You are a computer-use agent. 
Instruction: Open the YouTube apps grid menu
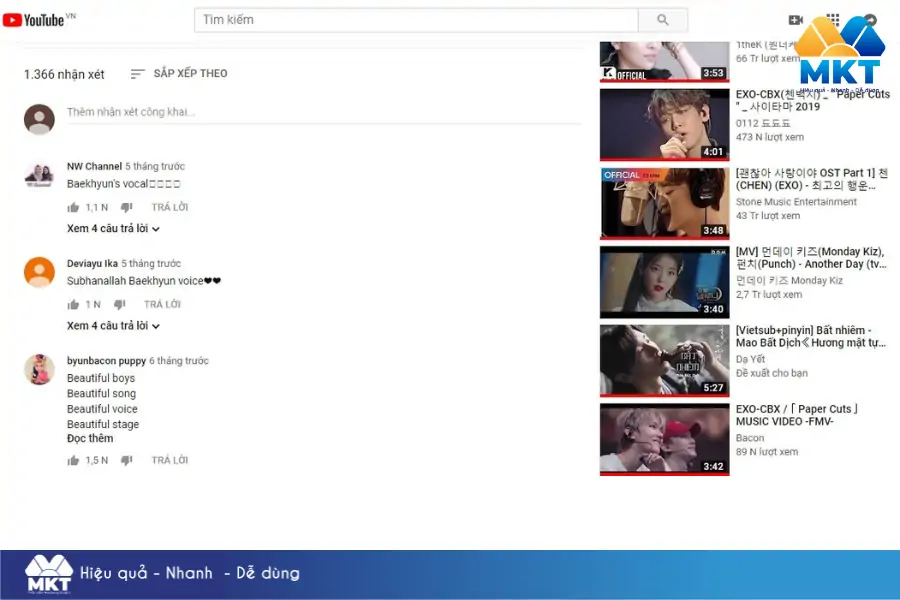tap(833, 19)
